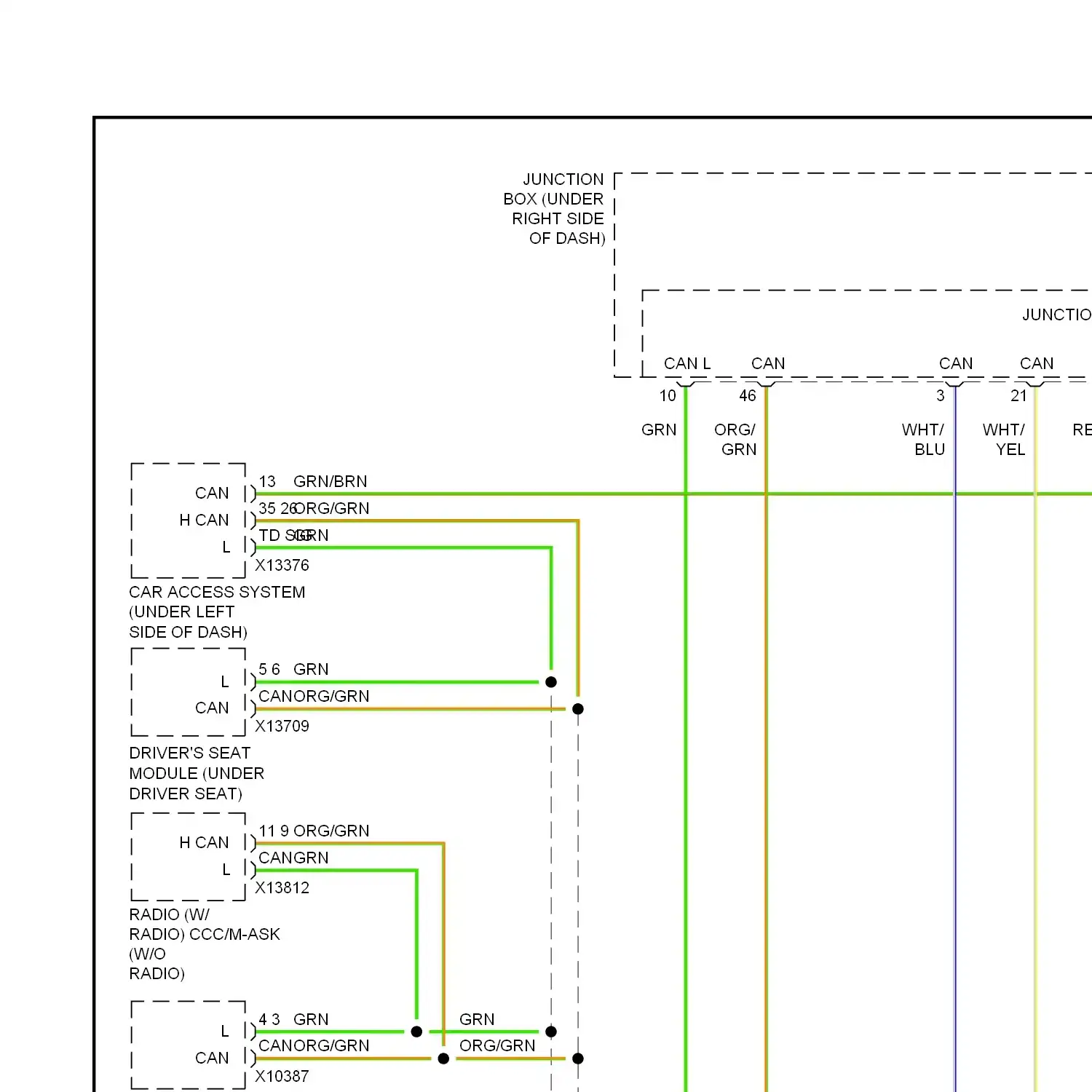Select the RADIO CCC/M-ASK component label

pyautogui.click(x=205, y=944)
